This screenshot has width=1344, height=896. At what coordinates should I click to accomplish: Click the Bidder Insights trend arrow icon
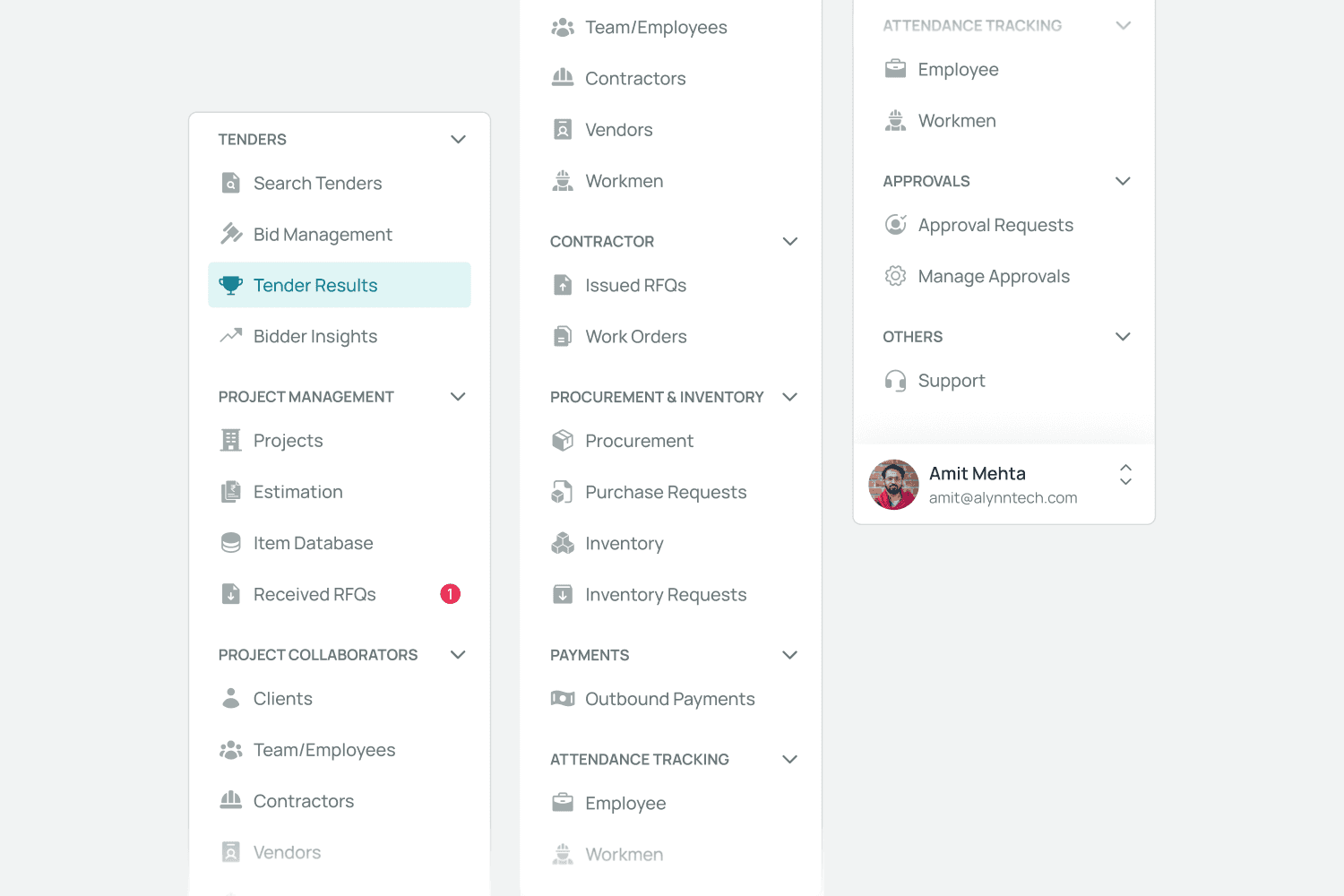click(x=231, y=336)
